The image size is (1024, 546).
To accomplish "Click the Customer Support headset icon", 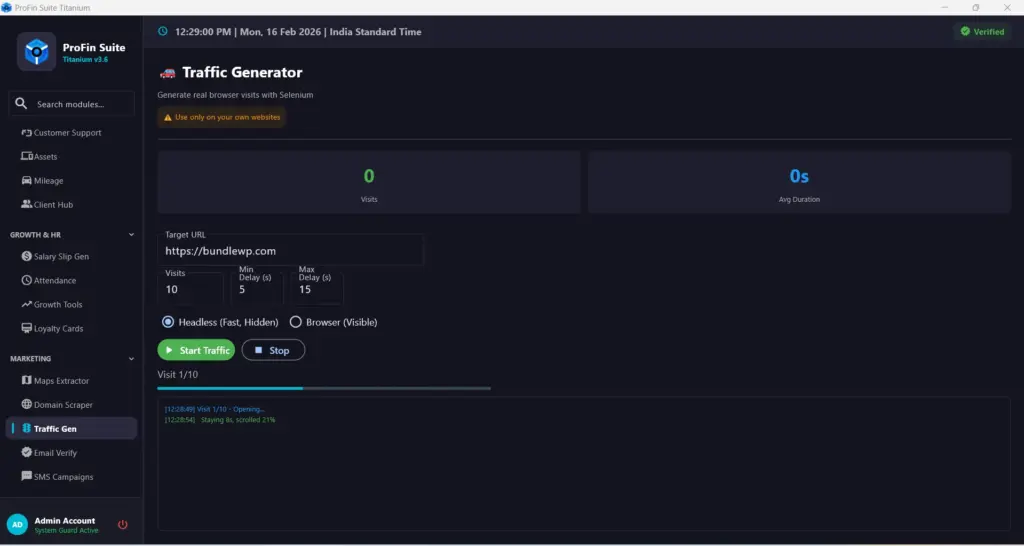I will pos(27,133).
